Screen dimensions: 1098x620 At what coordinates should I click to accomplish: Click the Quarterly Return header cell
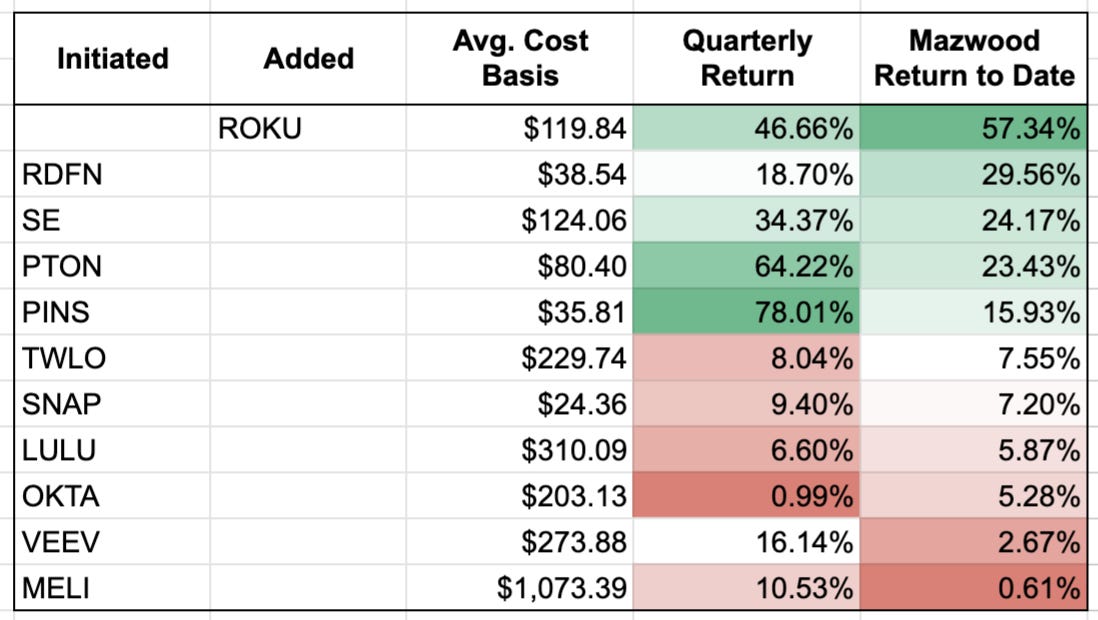tap(747, 58)
